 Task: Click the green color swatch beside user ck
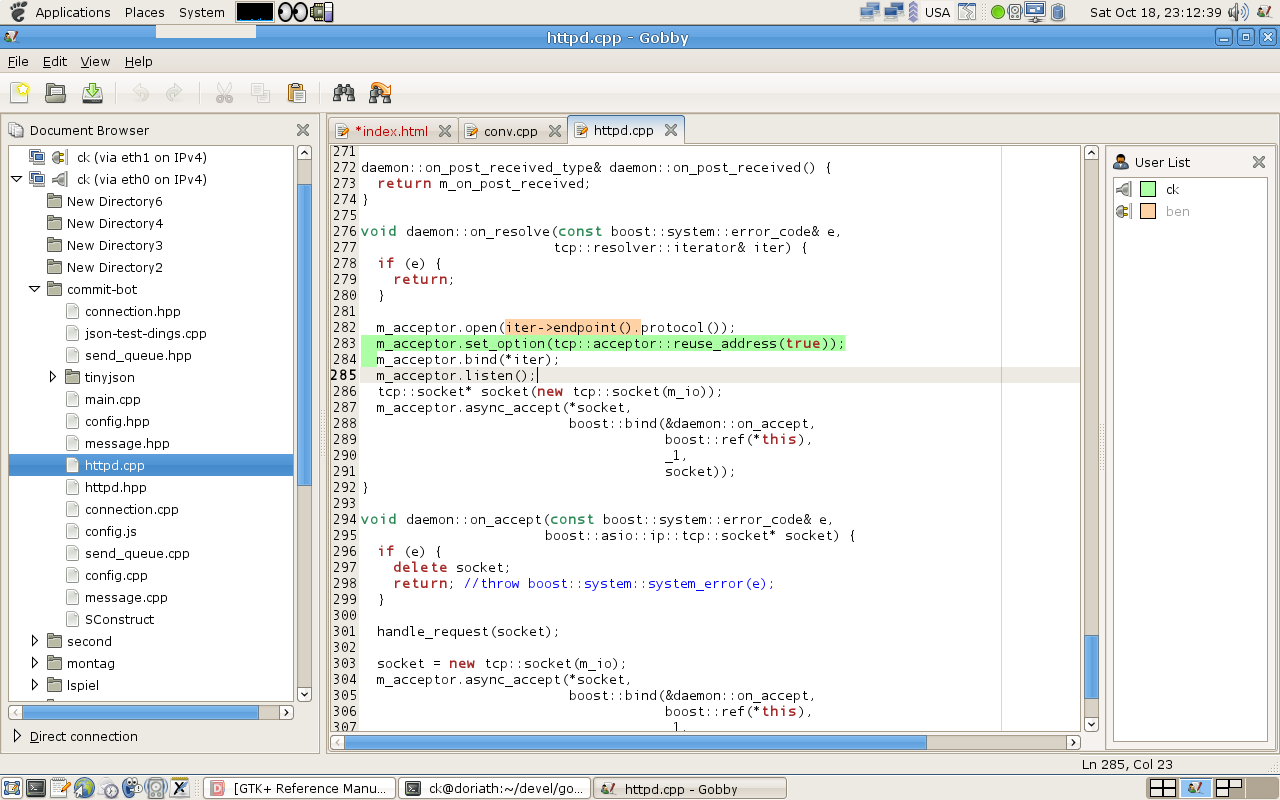click(x=1147, y=189)
